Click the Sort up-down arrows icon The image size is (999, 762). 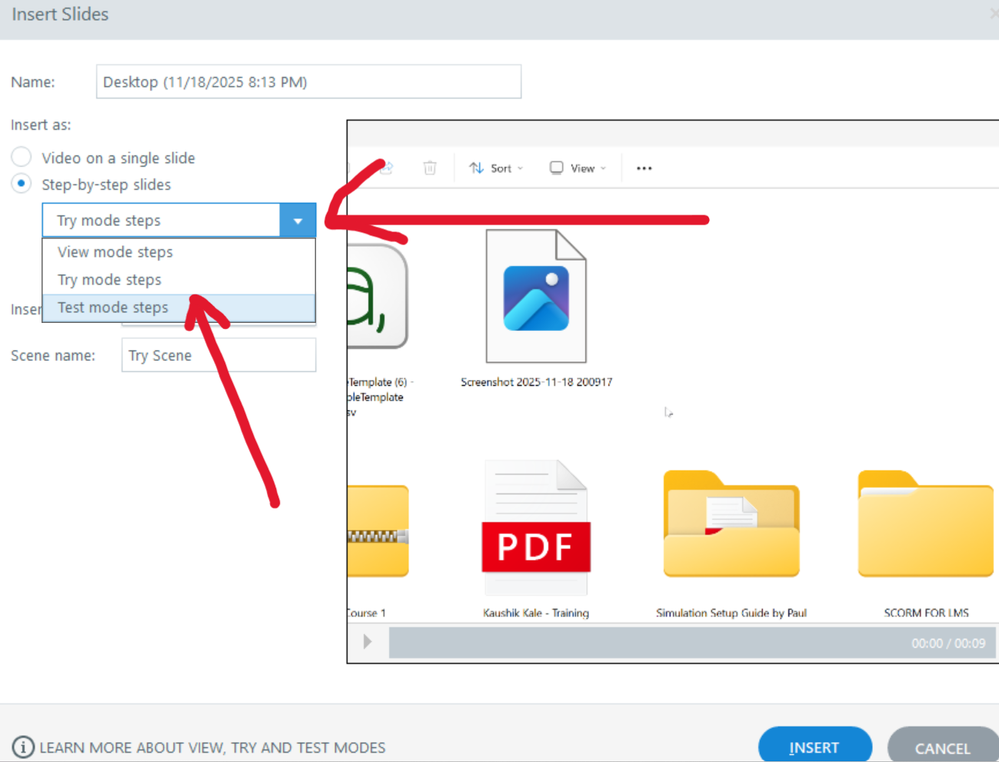pyautogui.click(x=477, y=168)
